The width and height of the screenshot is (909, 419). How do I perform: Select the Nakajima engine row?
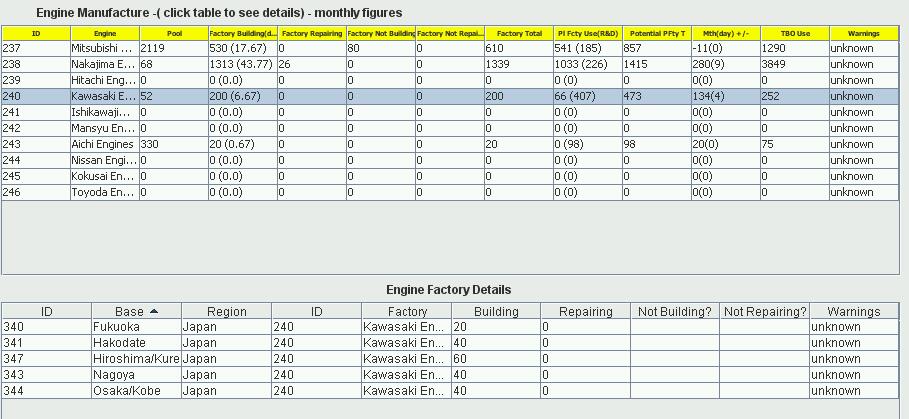(104, 64)
